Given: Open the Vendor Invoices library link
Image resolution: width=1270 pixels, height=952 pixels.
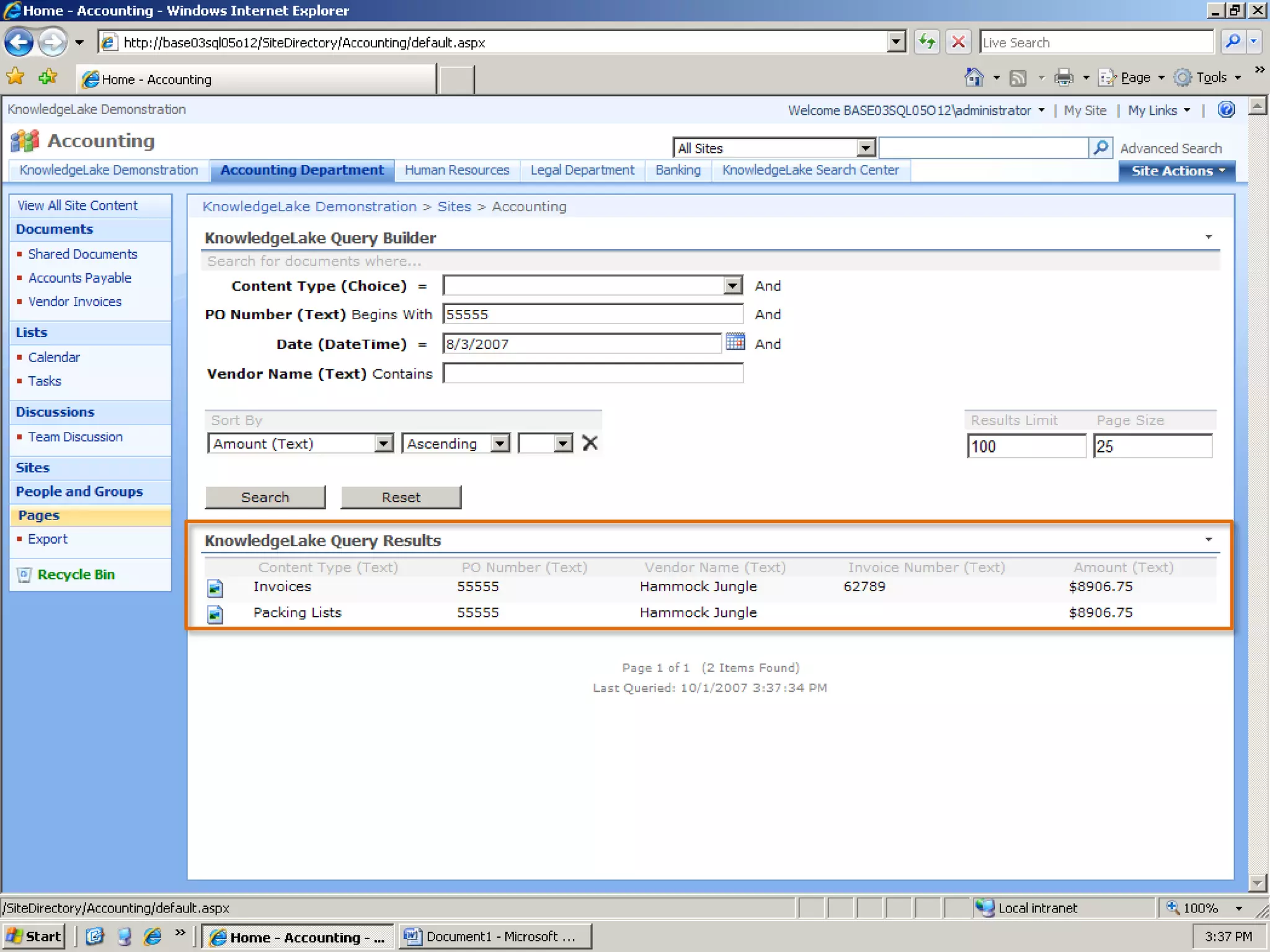Looking at the screenshot, I should click(75, 302).
